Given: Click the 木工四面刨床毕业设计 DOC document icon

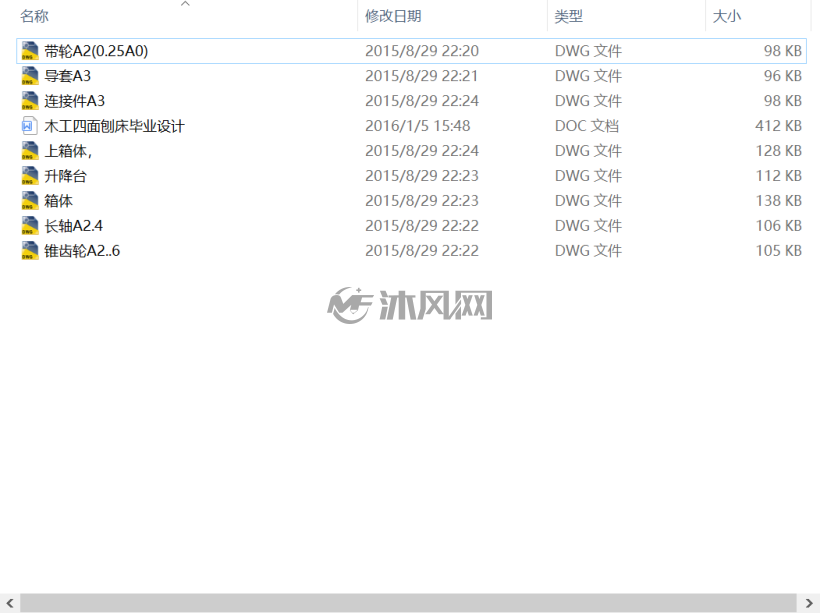Looking at the screenshot, I should [30, 126].
